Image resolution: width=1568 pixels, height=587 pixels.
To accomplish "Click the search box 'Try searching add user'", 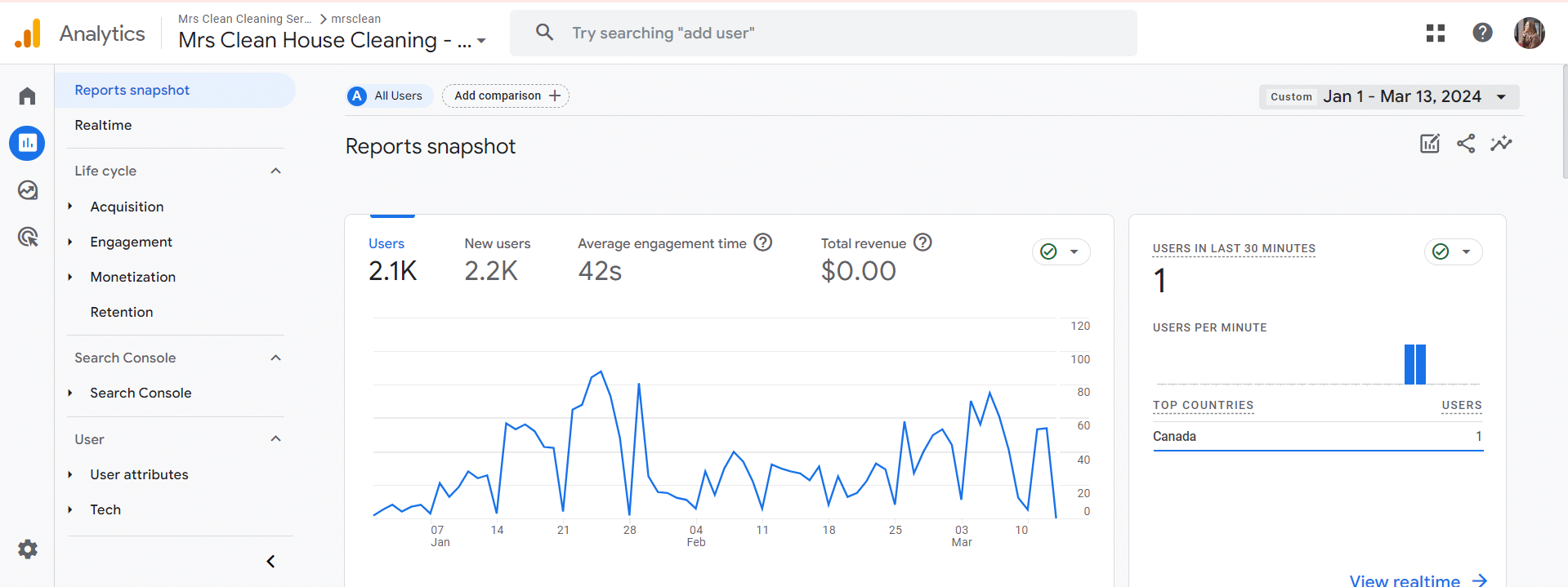I will (824, 33).
